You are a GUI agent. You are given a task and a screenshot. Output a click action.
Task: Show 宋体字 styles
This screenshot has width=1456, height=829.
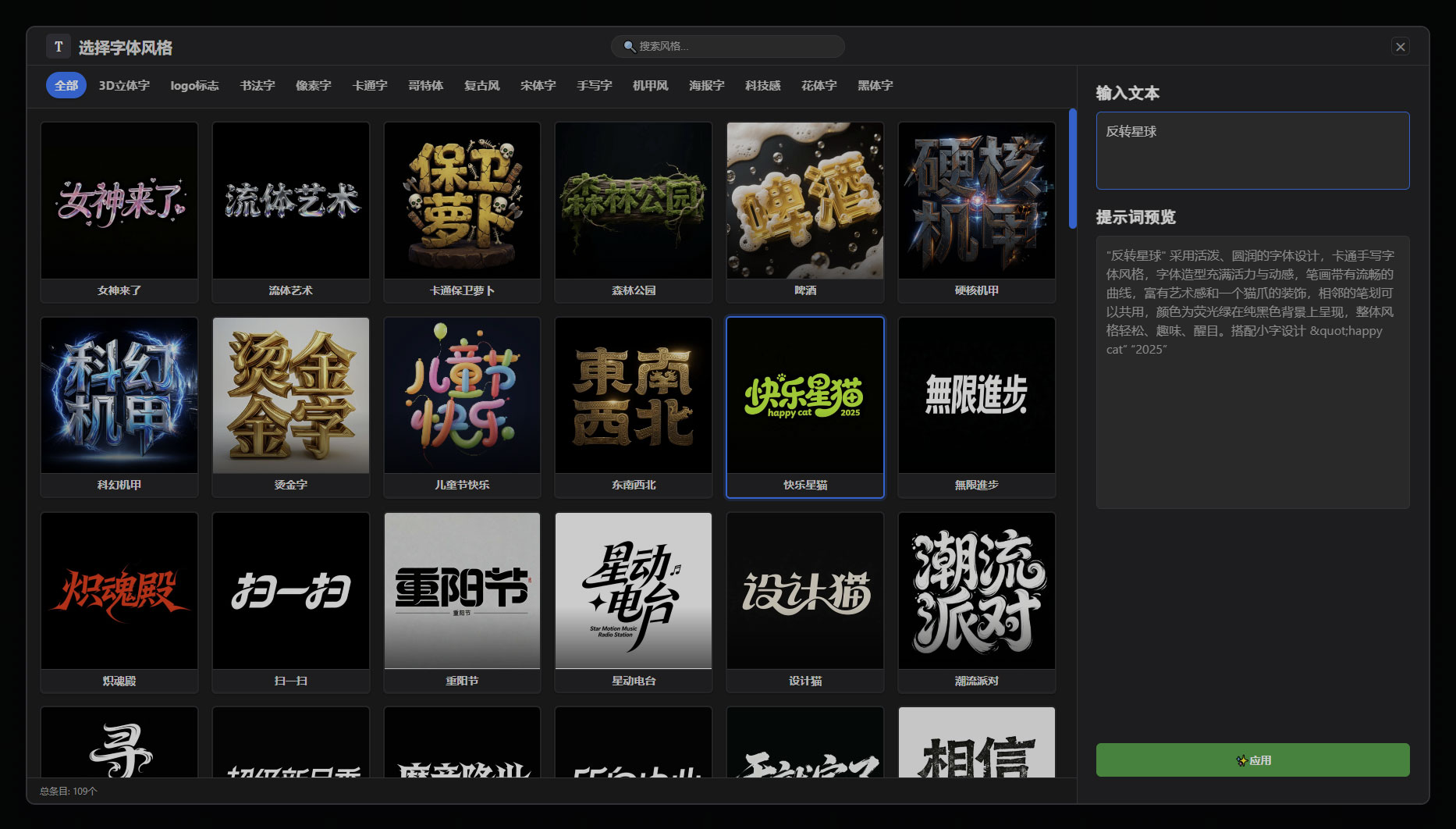click(x=538, y=86)
